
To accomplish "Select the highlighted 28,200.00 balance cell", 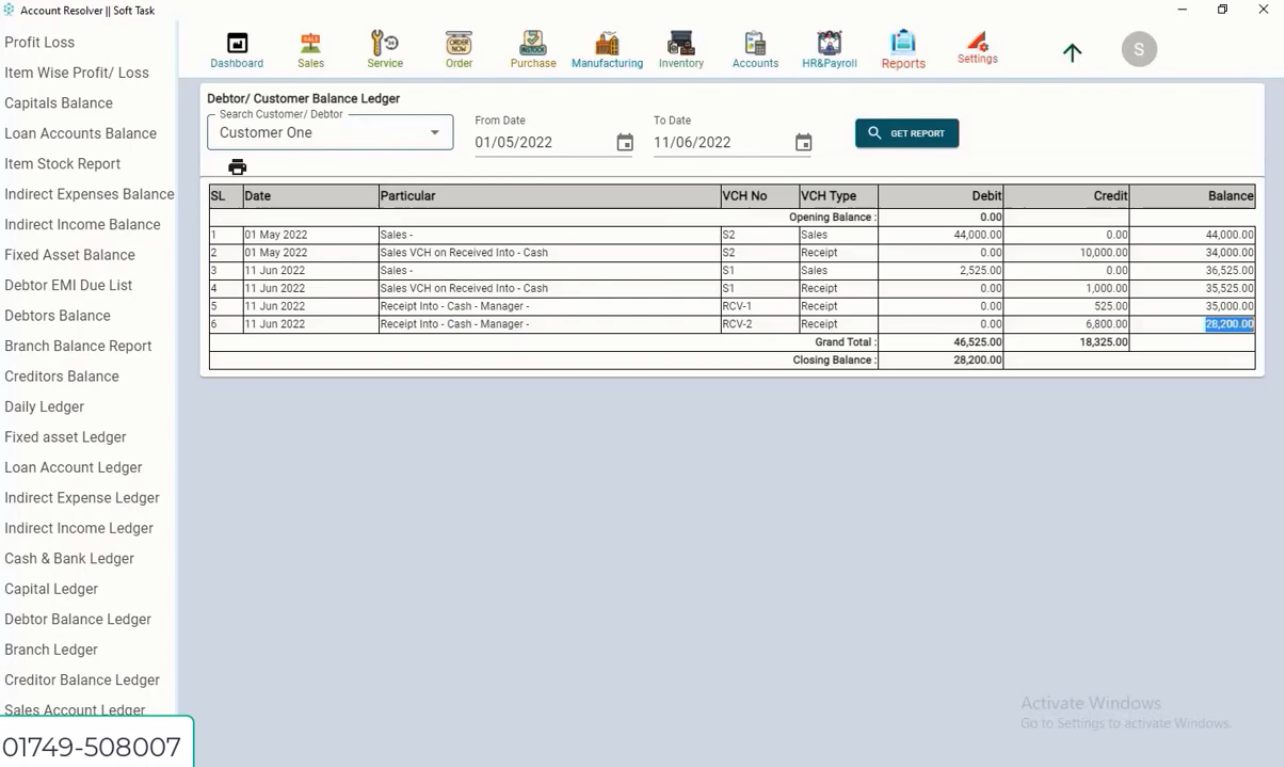I will 1230,324.
